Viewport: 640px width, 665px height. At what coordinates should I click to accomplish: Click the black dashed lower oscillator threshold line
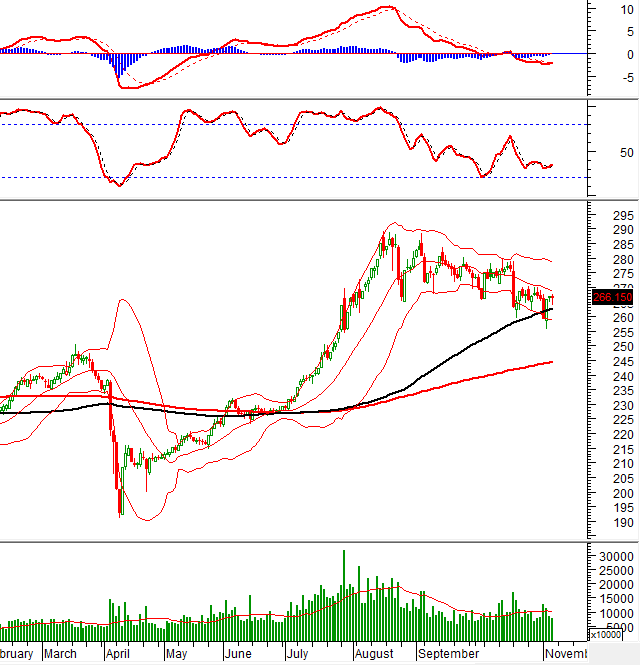point(300,177)
